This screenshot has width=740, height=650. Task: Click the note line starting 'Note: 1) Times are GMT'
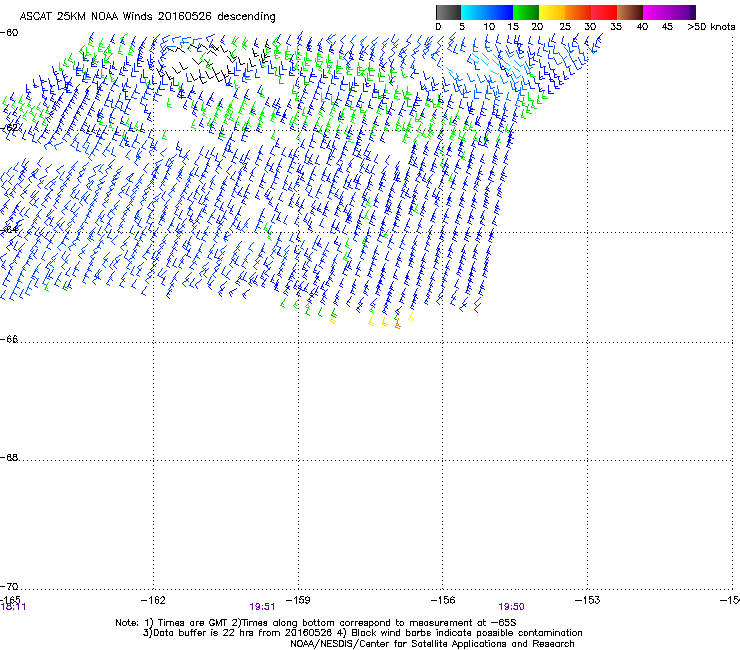click(x=316, y=623)
